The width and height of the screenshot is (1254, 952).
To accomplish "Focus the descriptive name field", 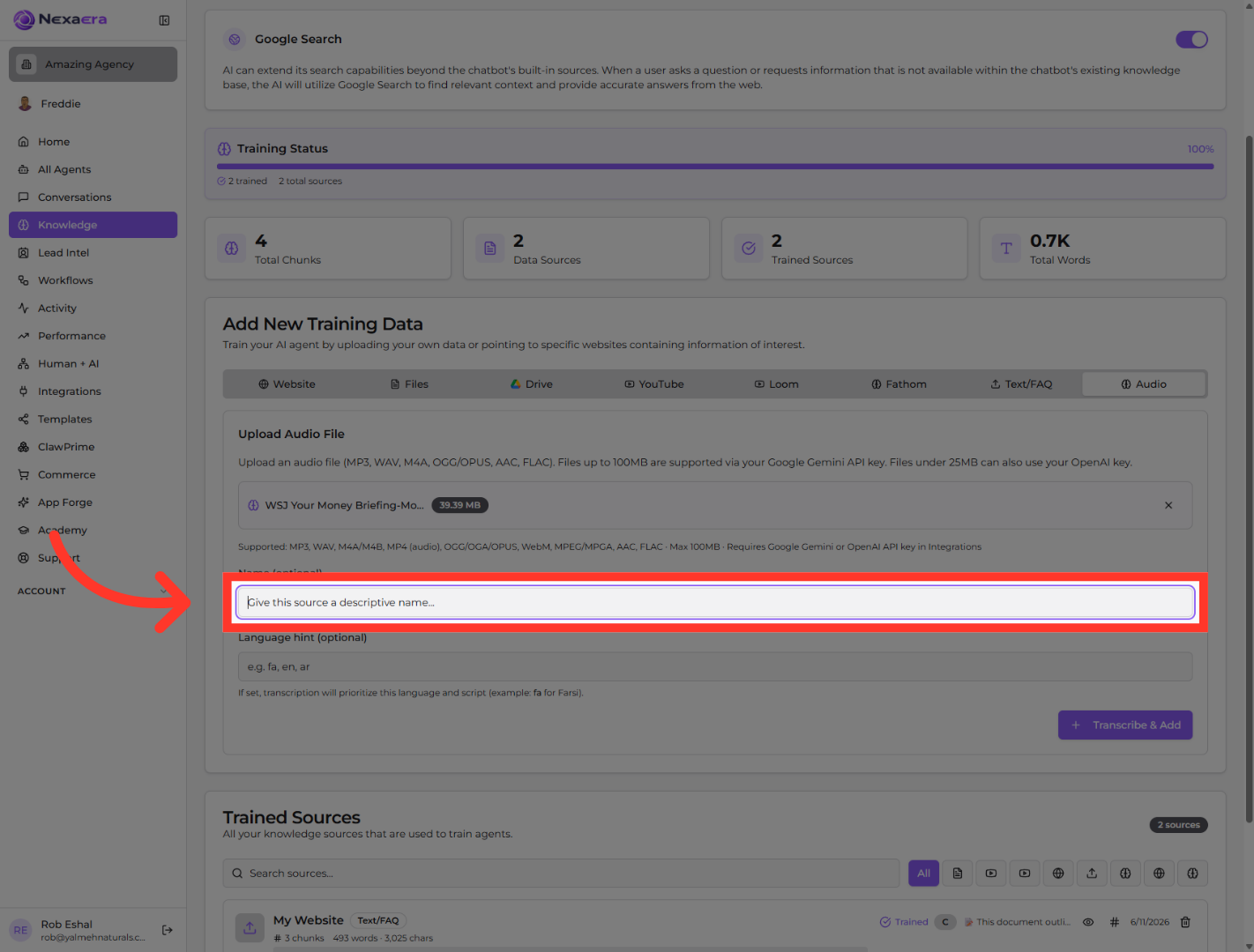I will click(715, 603).
